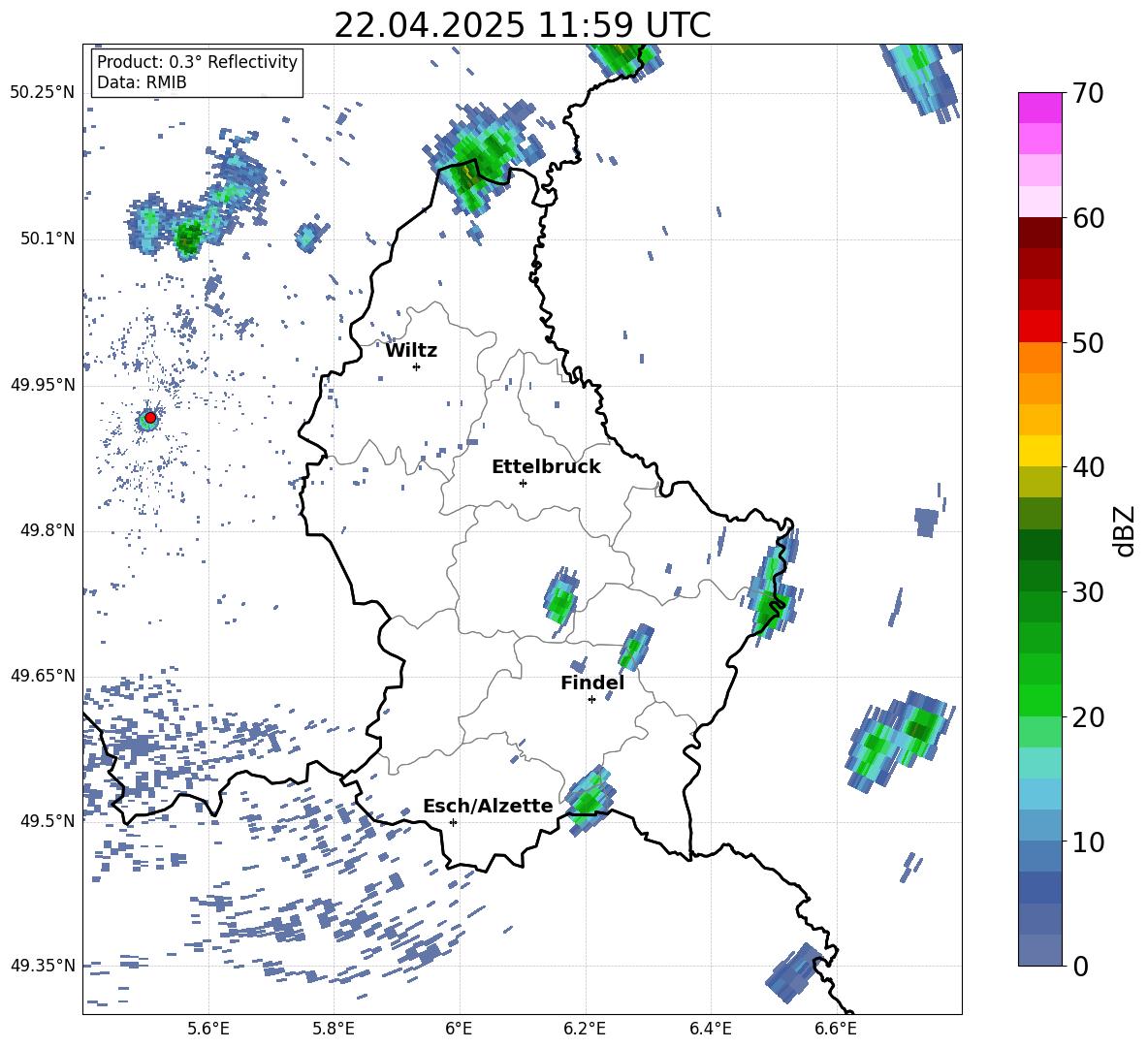The image size is (1148, 1048).
Task: Click the magenta band at top of colorbar
Action: (x=1039, y=108)
